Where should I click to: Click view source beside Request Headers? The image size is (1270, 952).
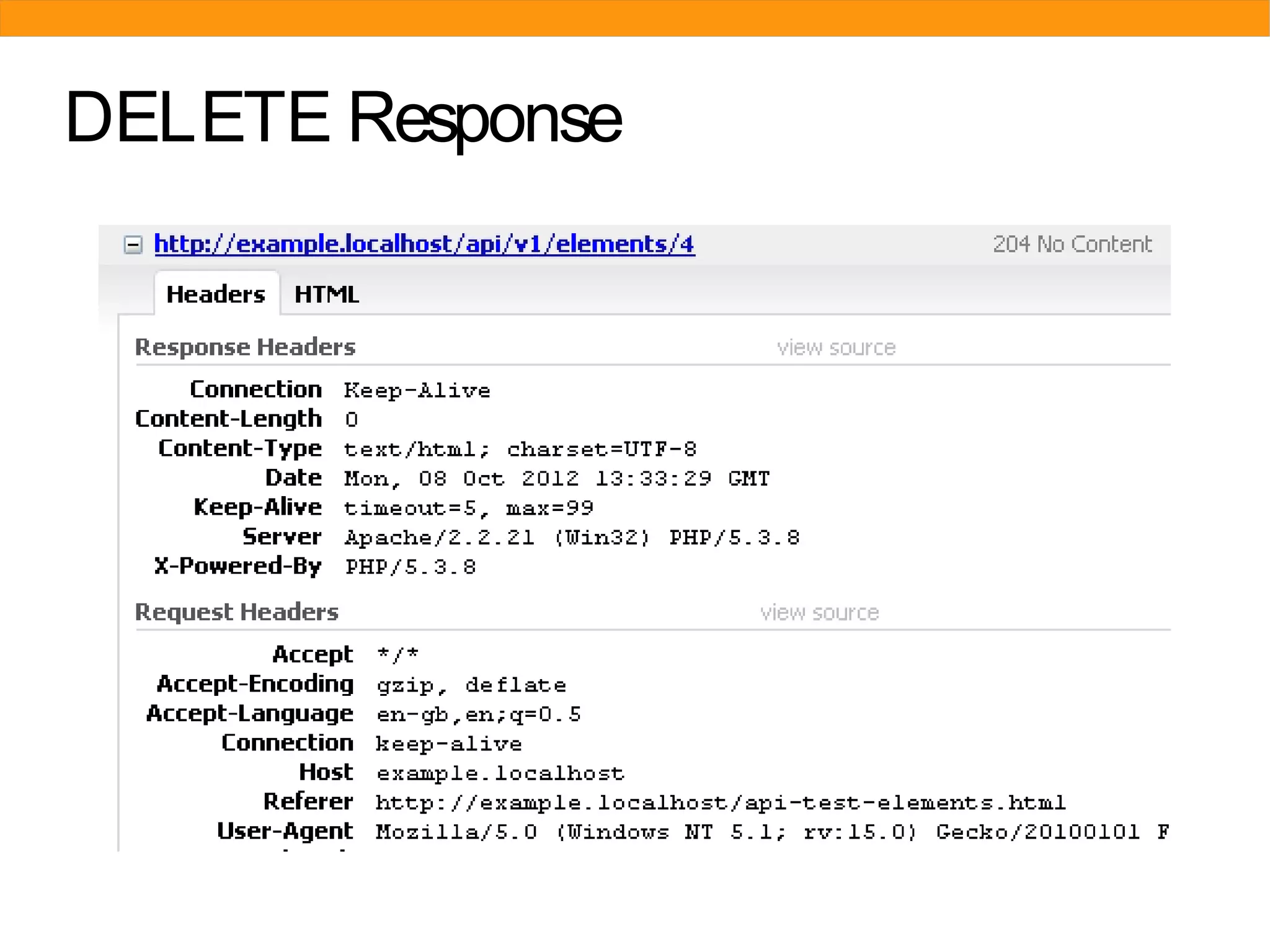click(819, 613)
